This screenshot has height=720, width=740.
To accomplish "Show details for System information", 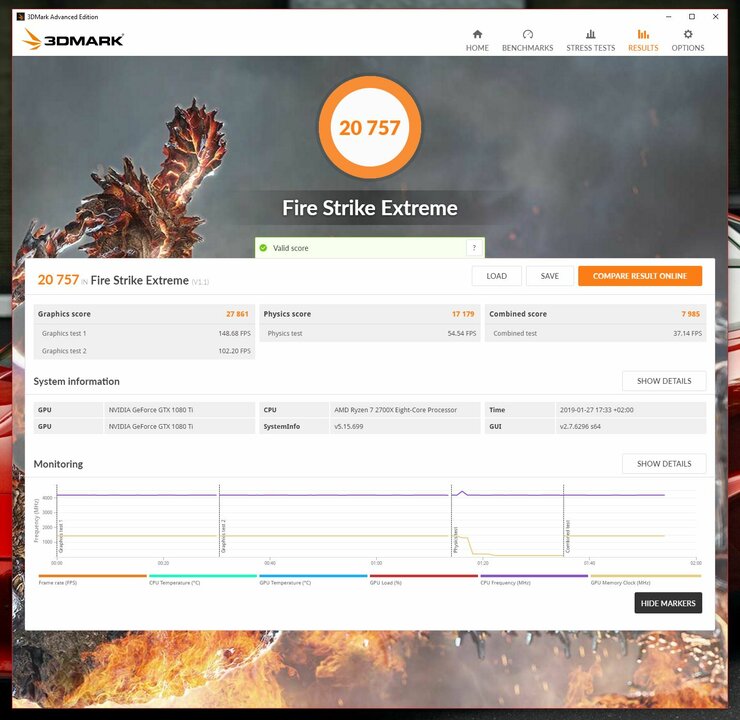I will (664, 381).
